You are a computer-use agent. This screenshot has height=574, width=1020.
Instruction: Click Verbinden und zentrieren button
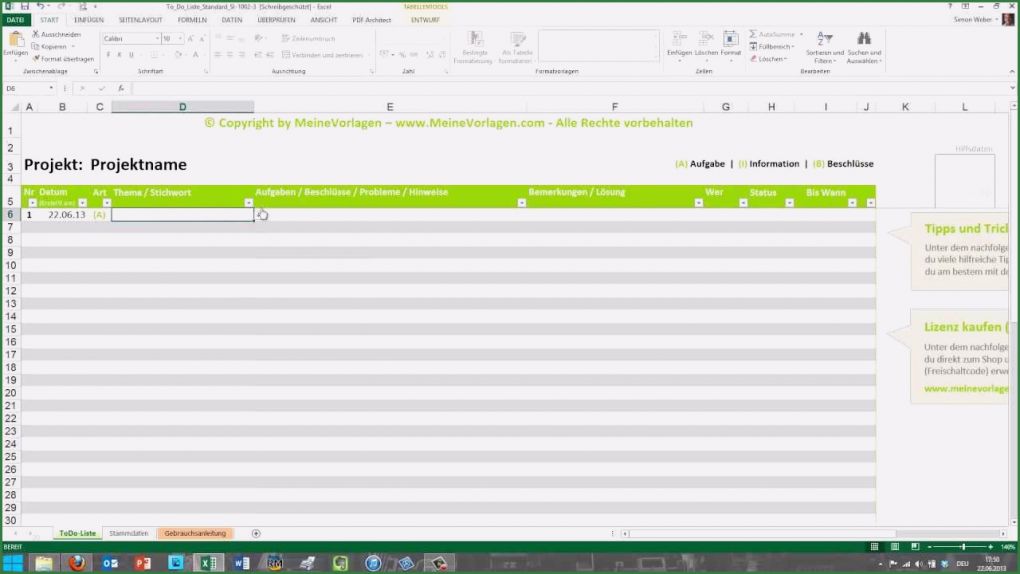point(322,55)
